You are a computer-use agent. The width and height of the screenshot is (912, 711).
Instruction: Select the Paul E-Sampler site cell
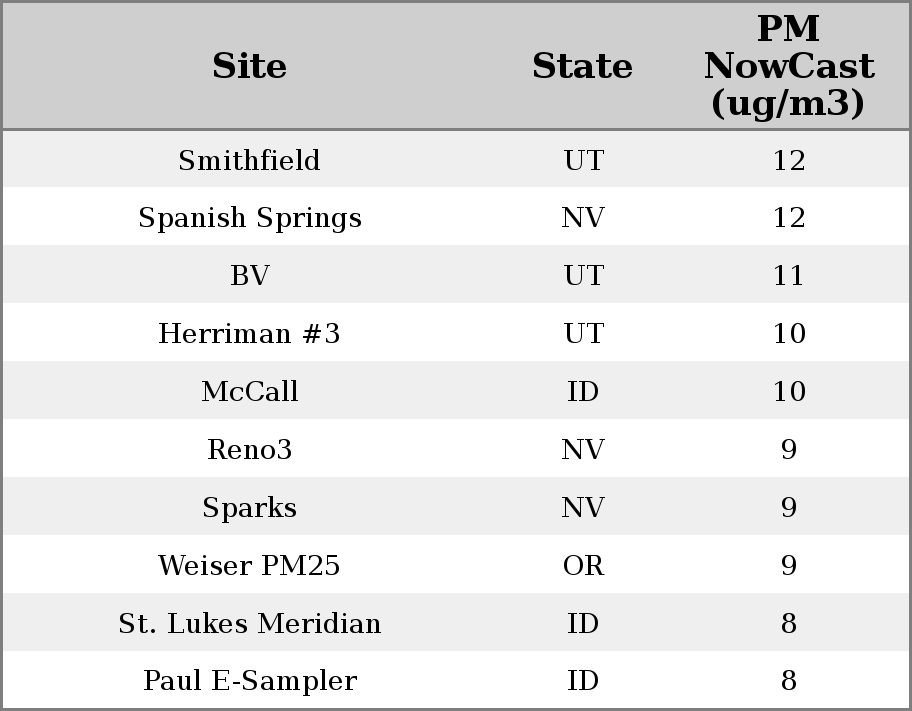pos(249,681)
